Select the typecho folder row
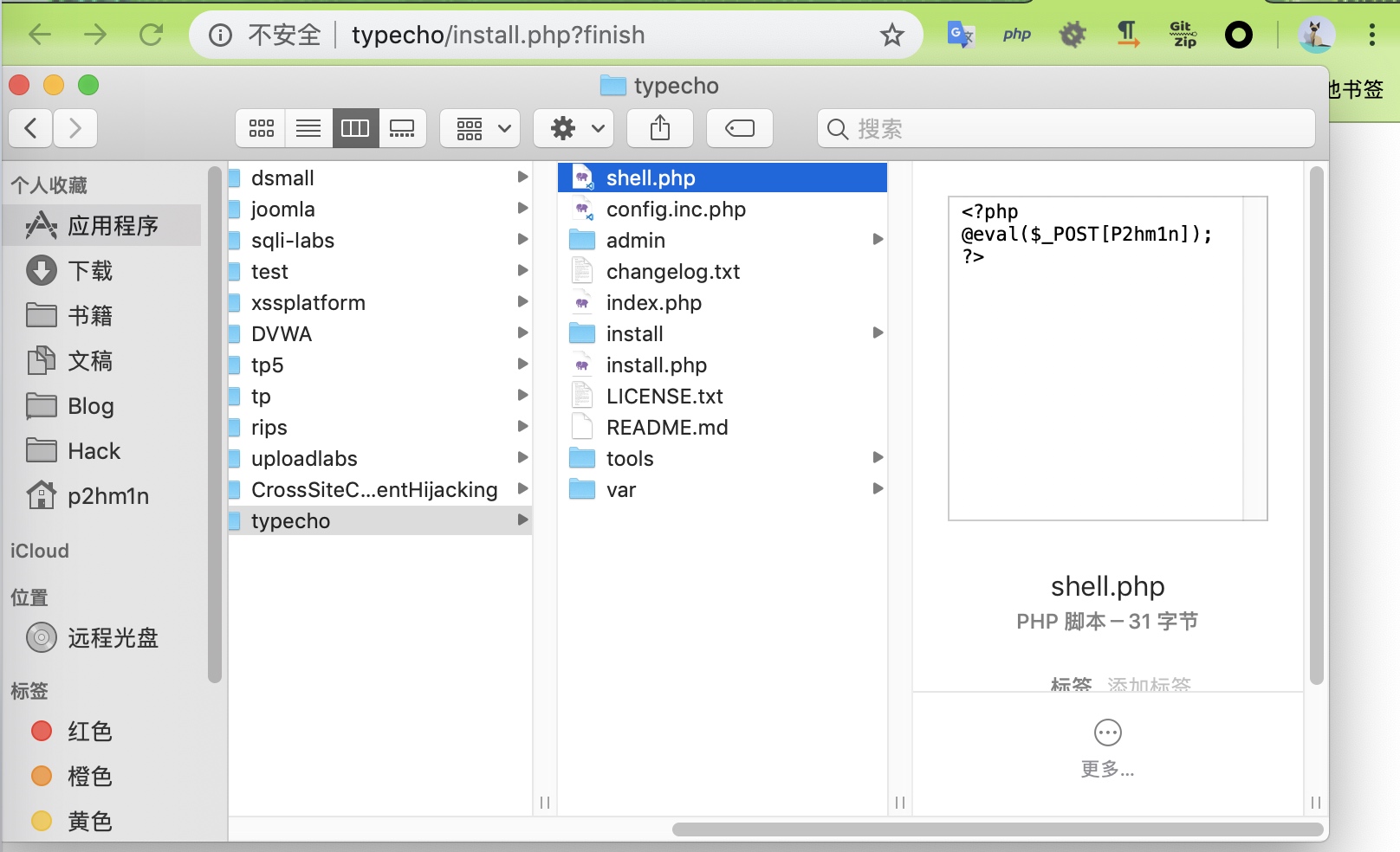This screenshot has height=852, width=1400. point(380,520)
